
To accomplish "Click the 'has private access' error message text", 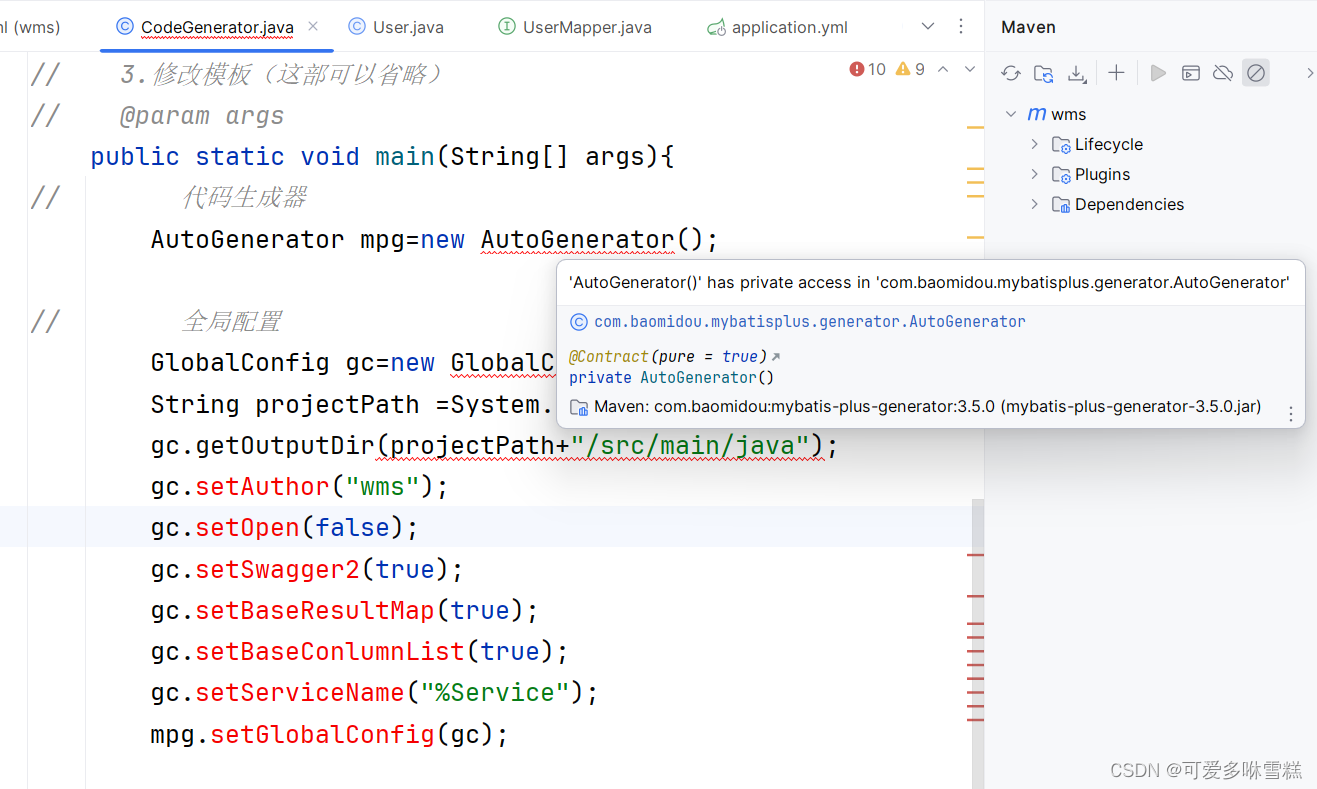I will 929,283.
